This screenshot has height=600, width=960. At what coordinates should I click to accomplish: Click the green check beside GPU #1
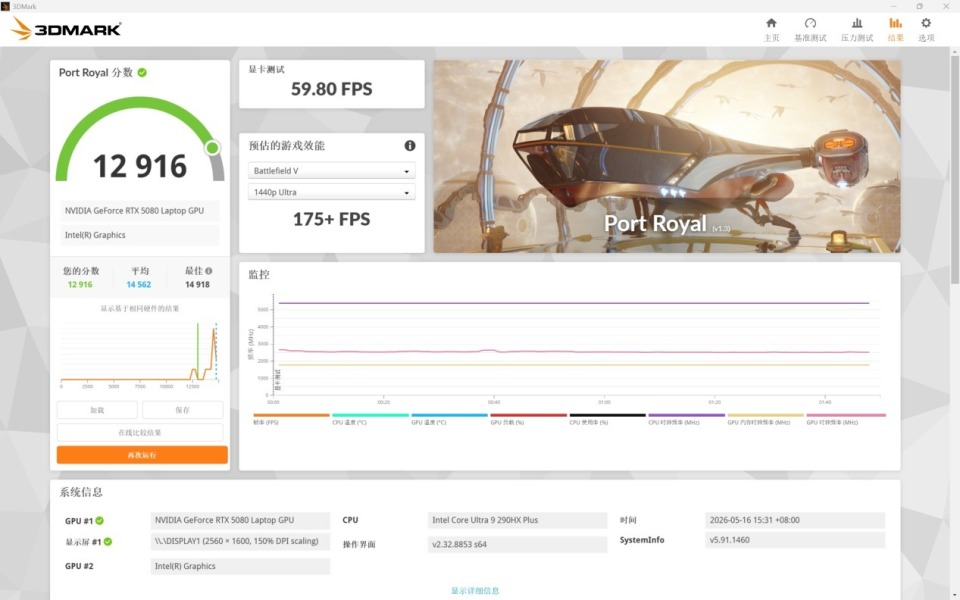click(x=99, y=520)
